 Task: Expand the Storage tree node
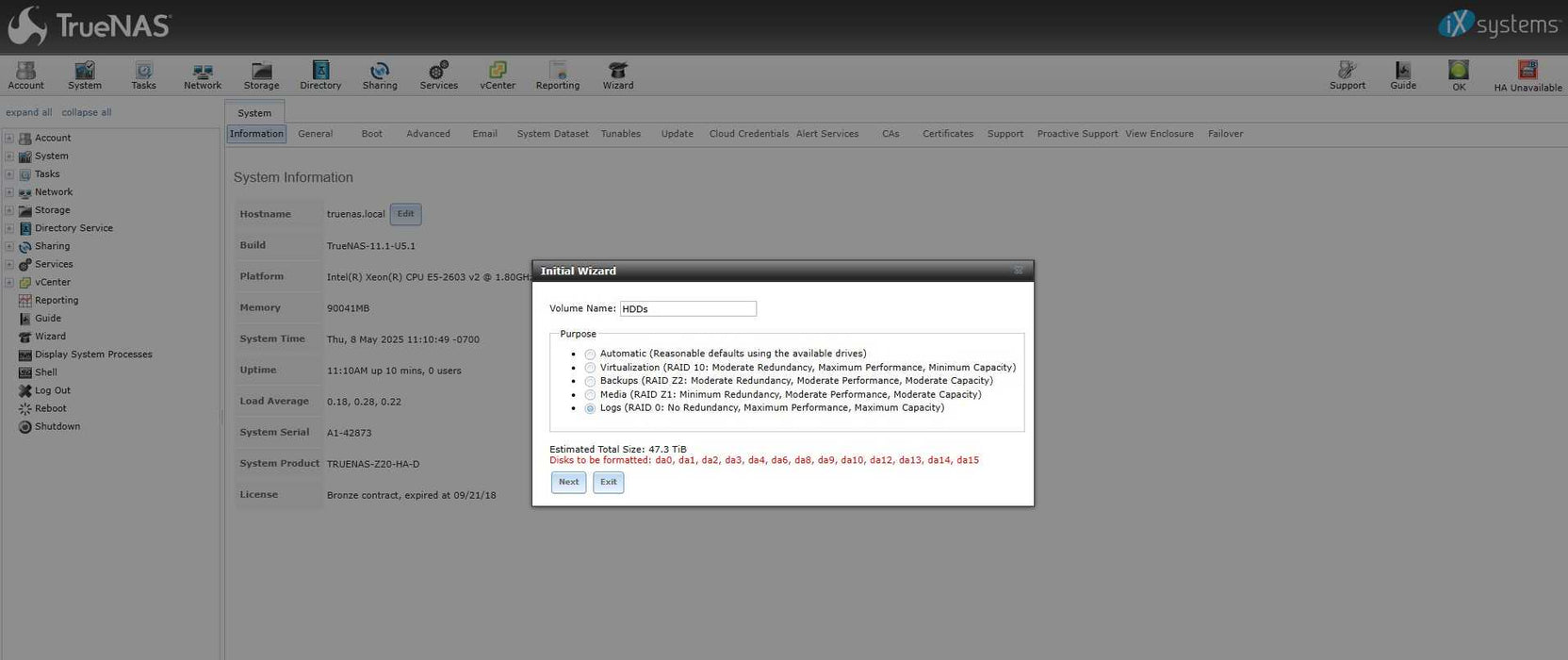9,210
